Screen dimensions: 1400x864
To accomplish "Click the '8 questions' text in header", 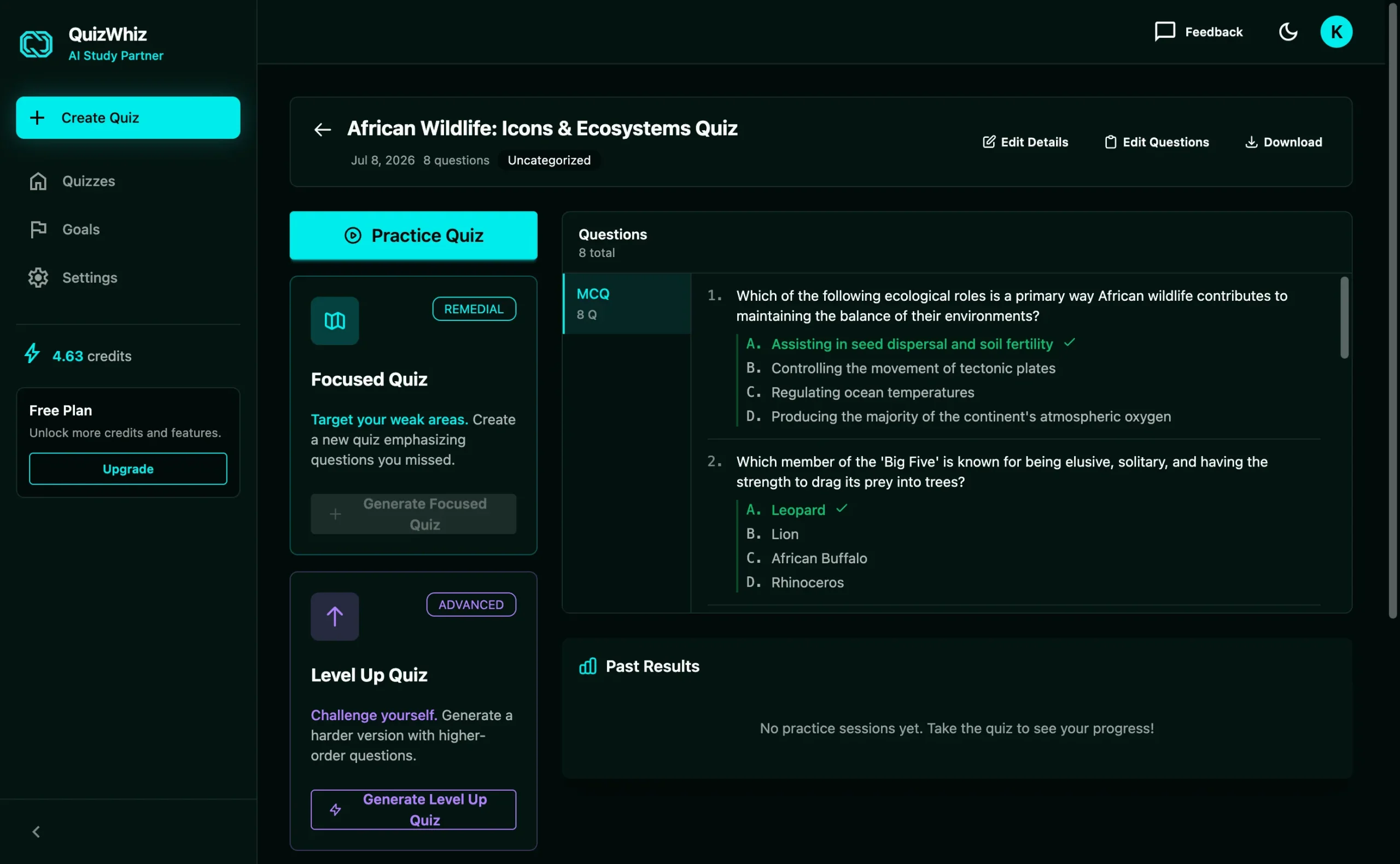I will [456, 160].
